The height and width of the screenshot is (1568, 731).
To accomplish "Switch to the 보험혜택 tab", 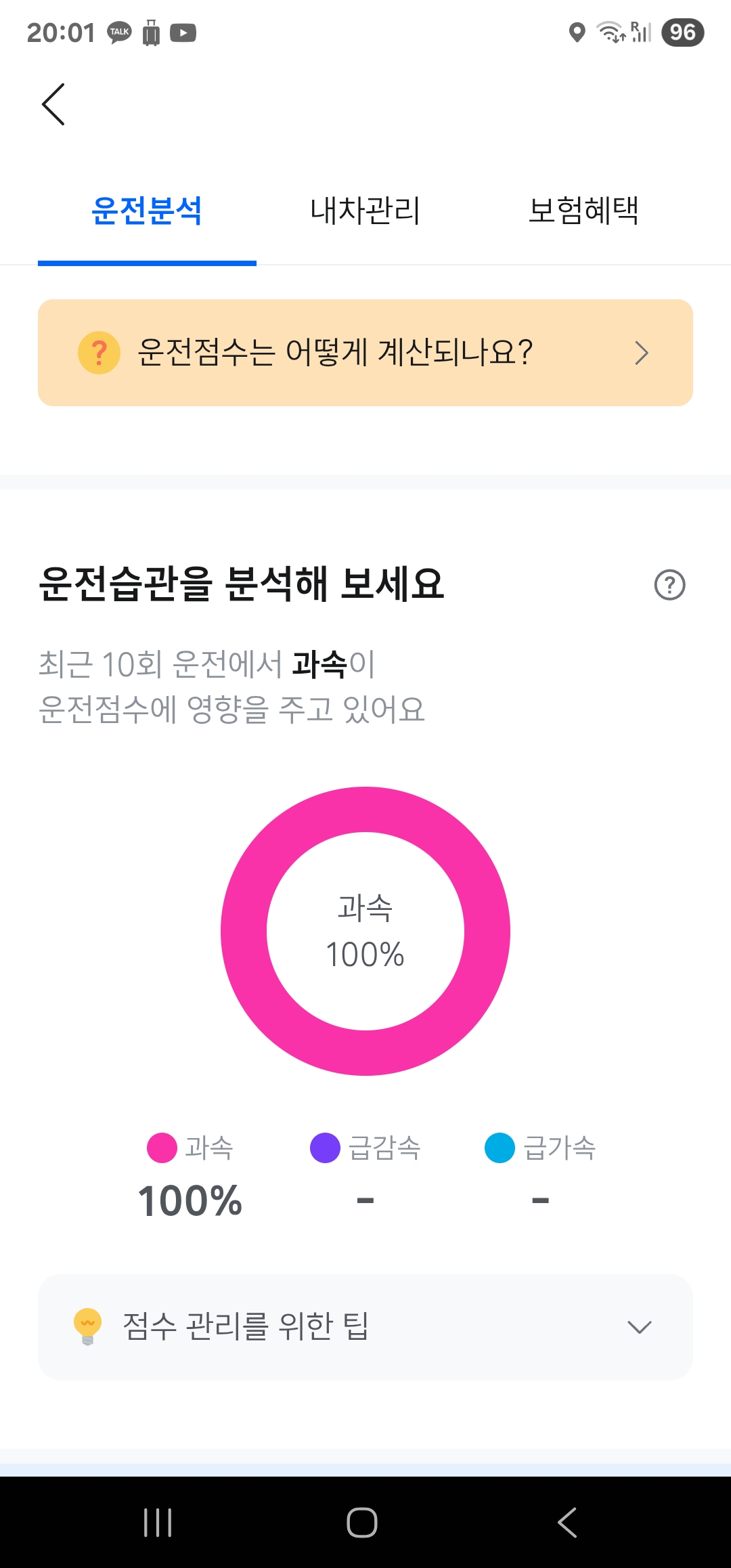I will point(583,211).
